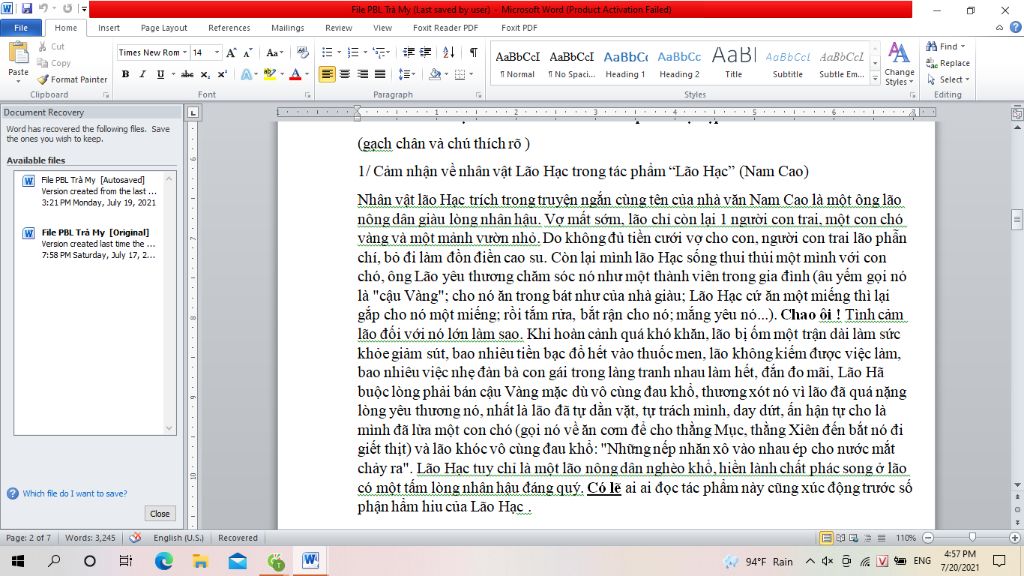Cut the selected text
The width and height of the screenshot is (1024, 576).
point(52,46)
